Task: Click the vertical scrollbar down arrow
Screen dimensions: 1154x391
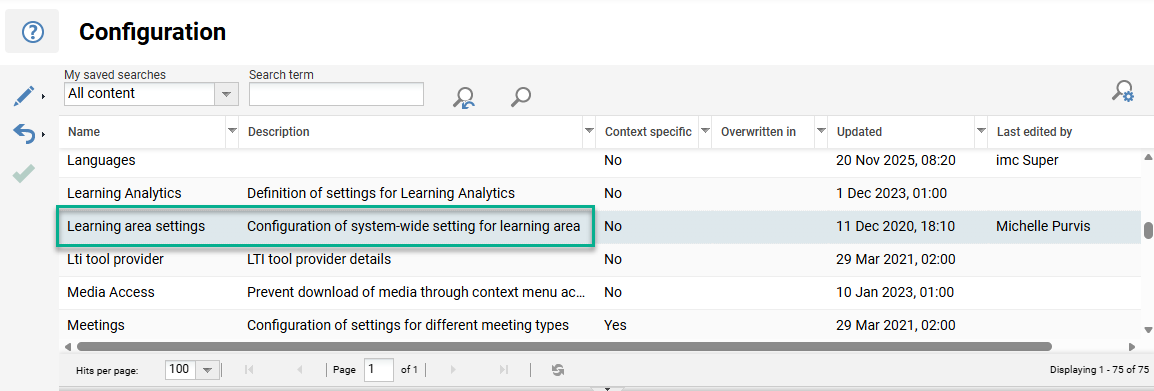Action: click(1147, 331)
